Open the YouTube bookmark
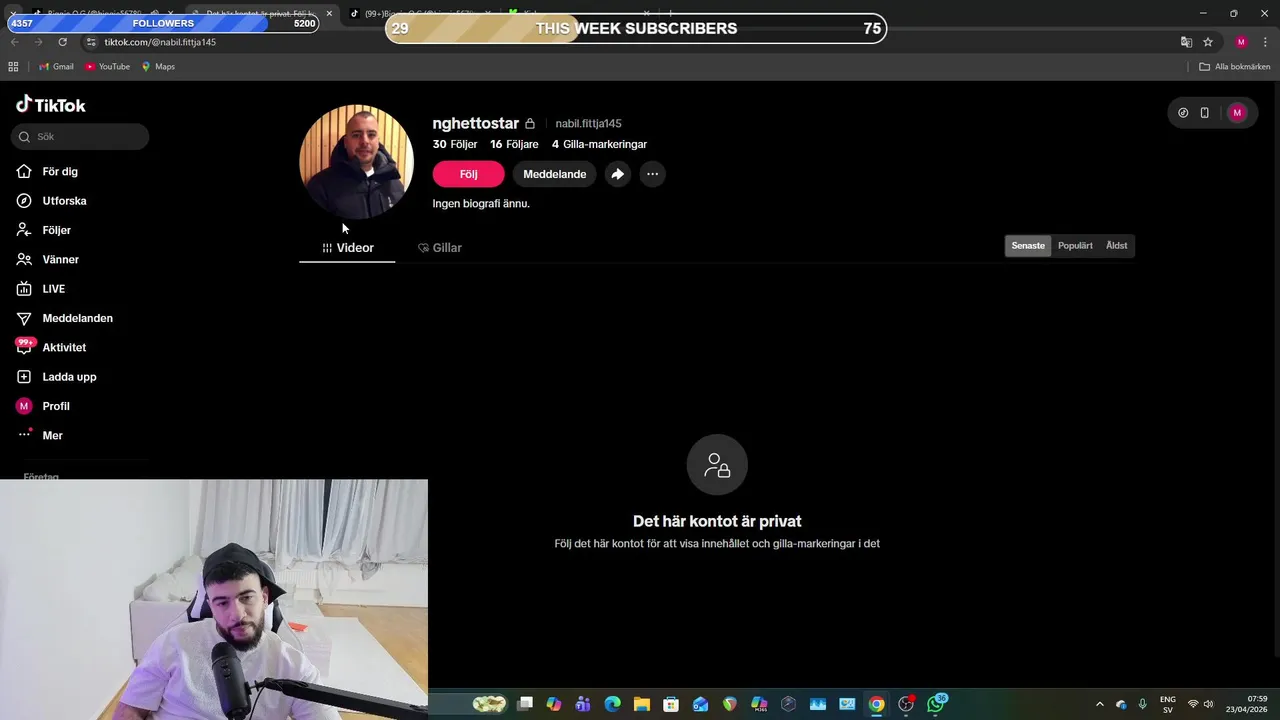 coord(107,67)
